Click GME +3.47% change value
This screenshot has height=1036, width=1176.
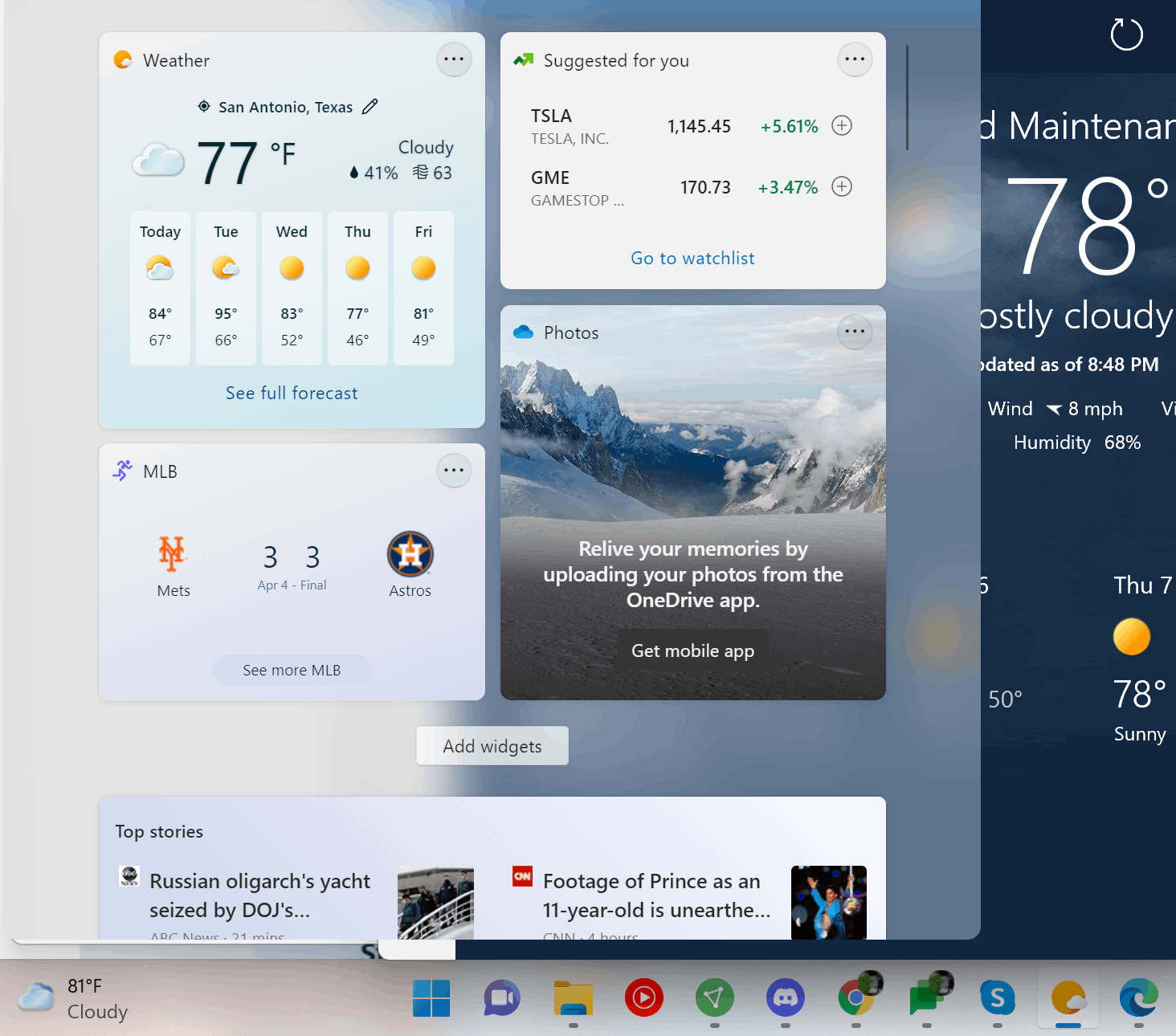(x=788, y=187)
